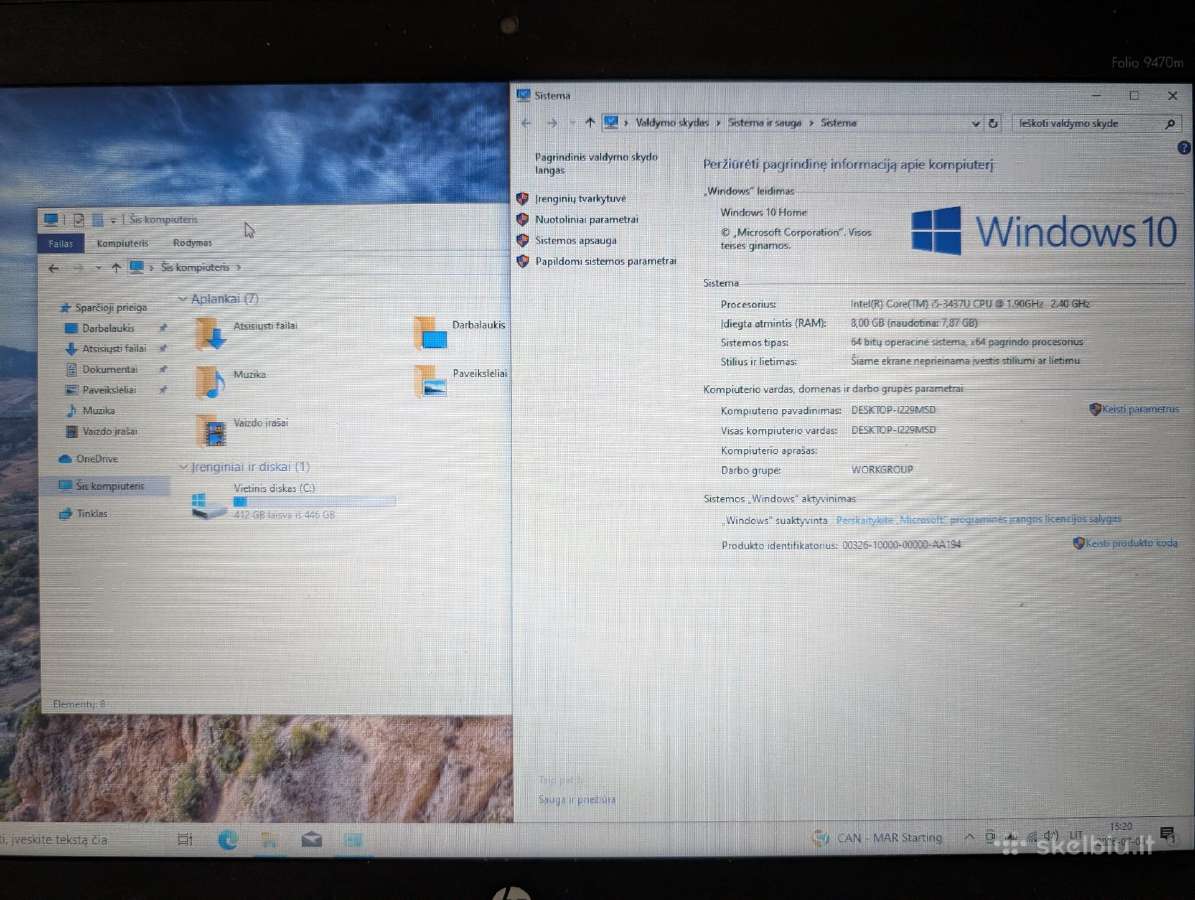Click the CAN - MAR Starting news widget
This screenshot has height=900, width=1195.
[x=879, y=838]
